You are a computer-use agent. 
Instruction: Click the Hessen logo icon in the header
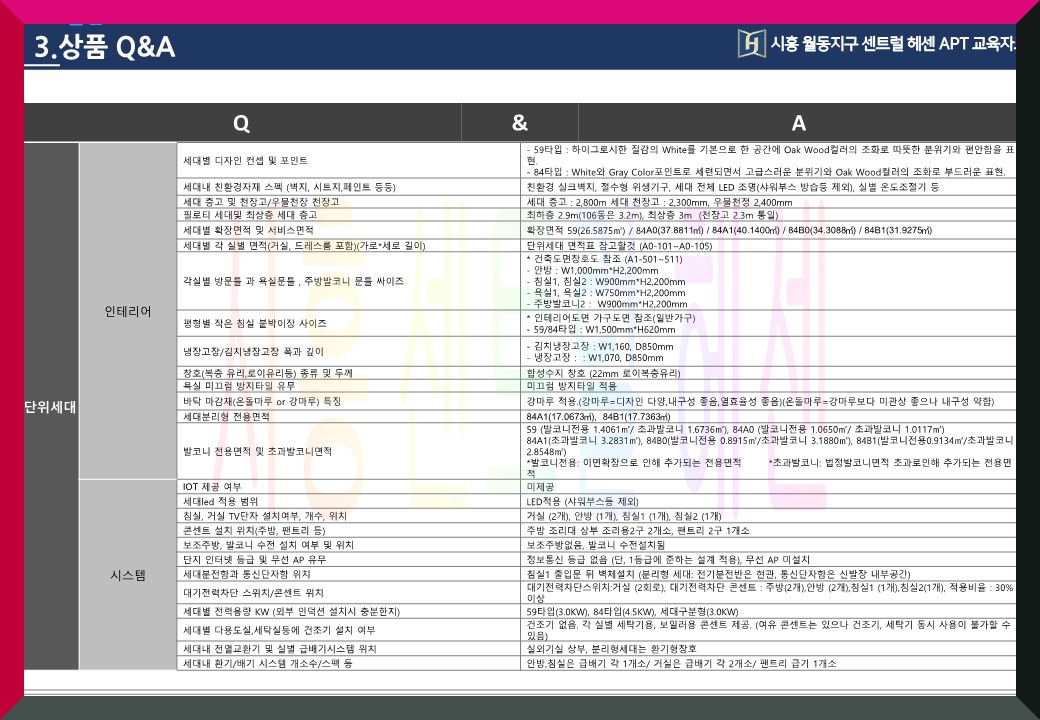click(751, 44)
